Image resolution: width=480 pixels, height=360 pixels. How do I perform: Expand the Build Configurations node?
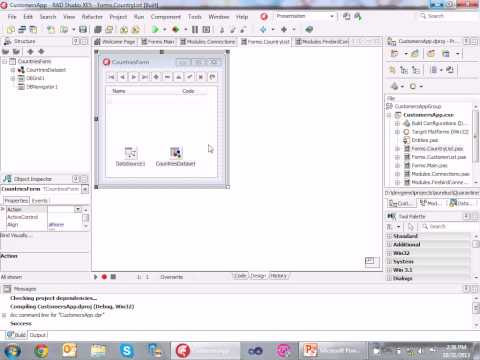pyautogui.click(x=397, y=123)
